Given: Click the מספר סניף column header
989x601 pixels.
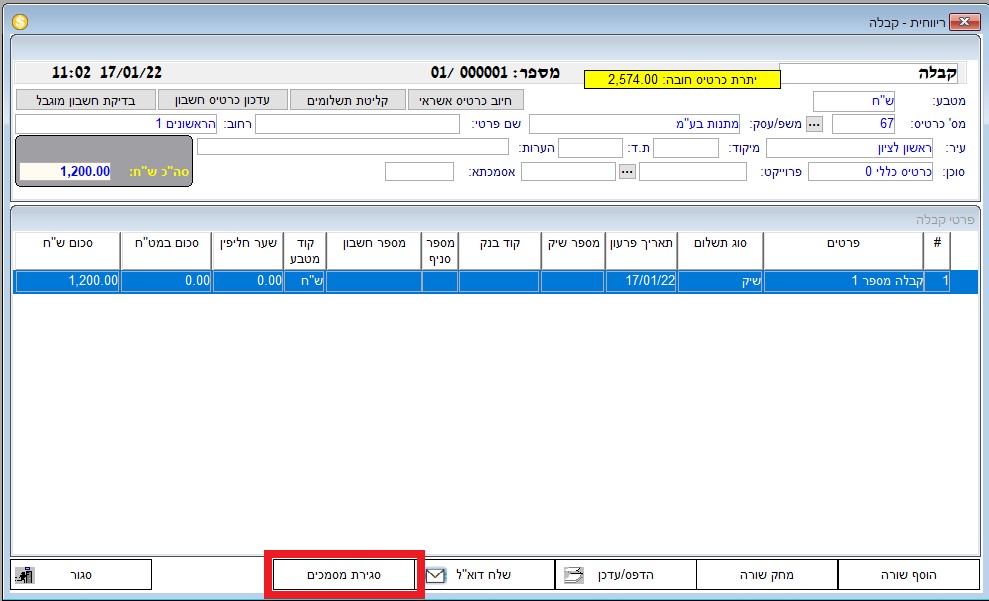Looking at the screenshot, I should pyautogui.click(x=440, y=250).
